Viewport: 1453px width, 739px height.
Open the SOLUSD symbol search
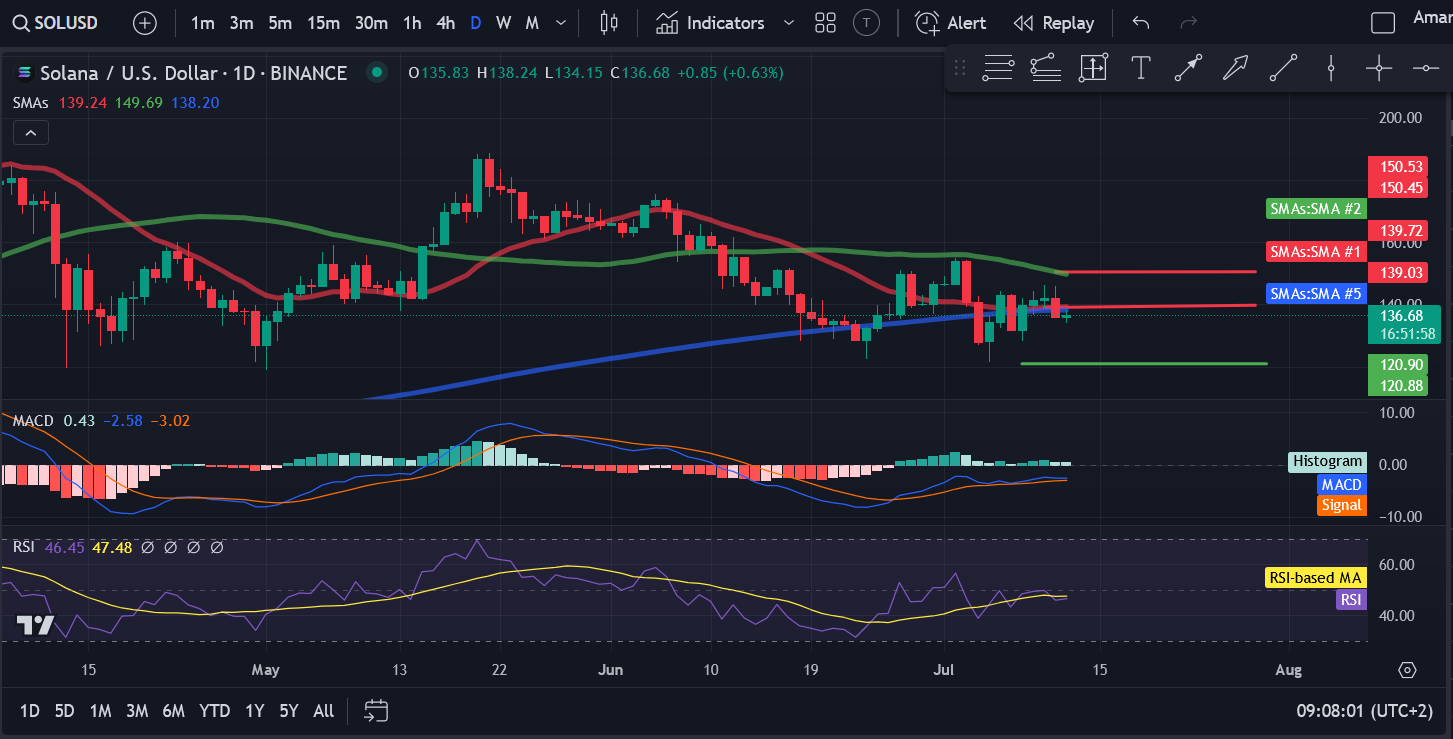(57, 22)
